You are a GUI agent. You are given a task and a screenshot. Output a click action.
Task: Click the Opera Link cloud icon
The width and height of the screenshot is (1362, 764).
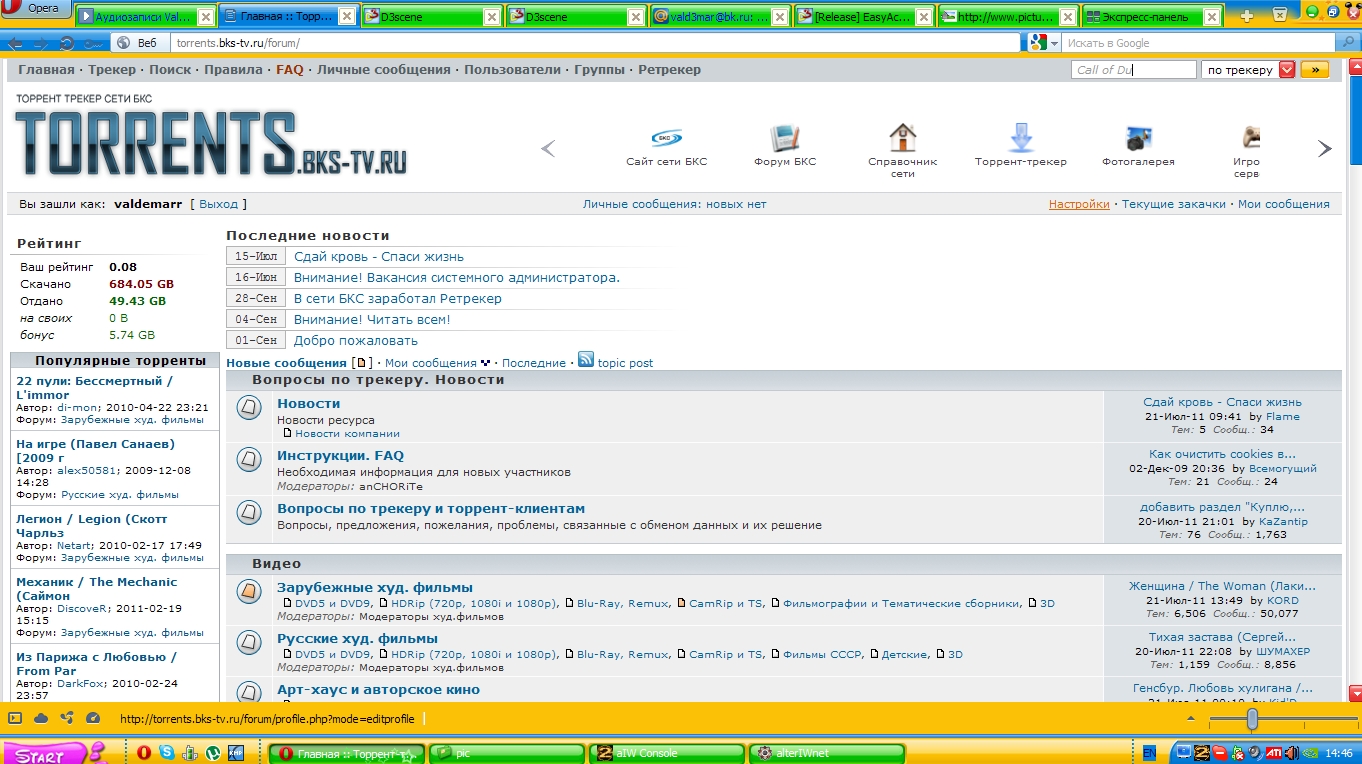pyautogui.click(x=41, y=718)
